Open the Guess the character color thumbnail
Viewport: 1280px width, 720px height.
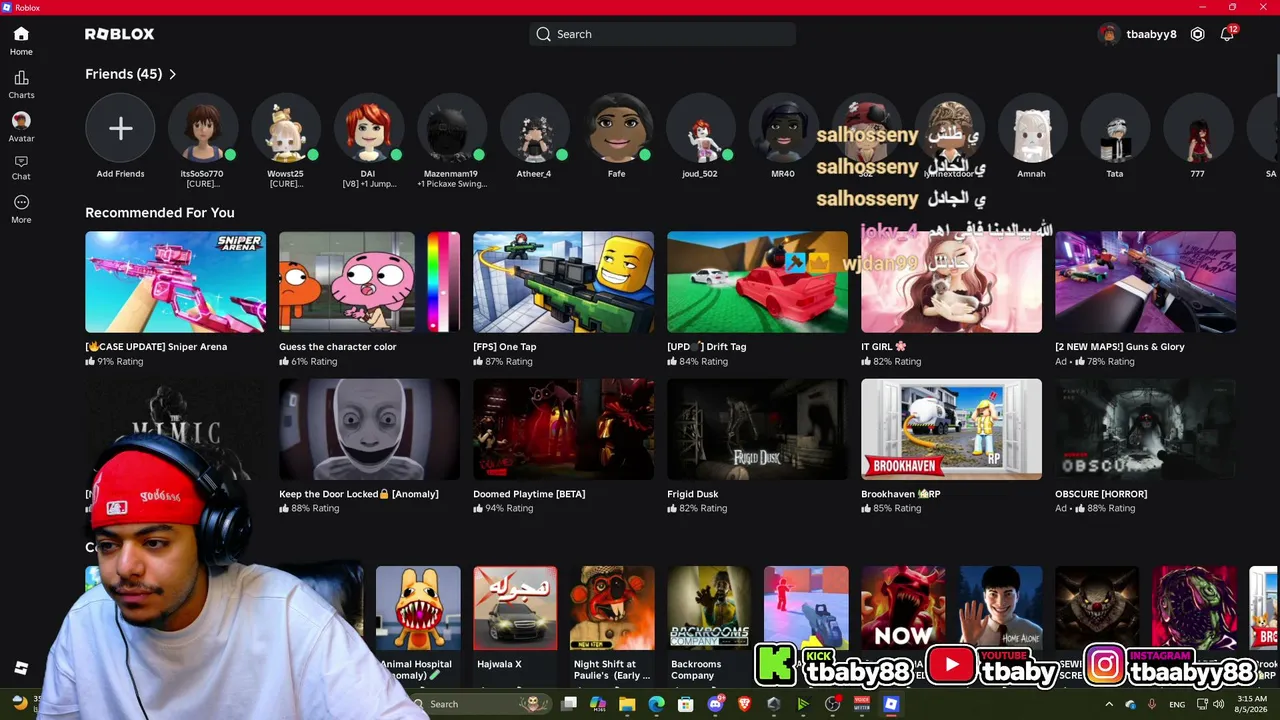[x=369, y=282]
